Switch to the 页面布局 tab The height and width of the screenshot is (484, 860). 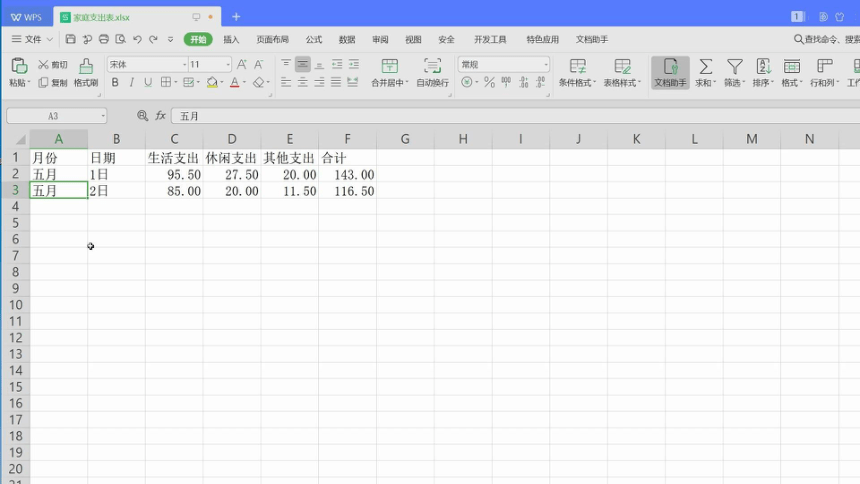[272, 40]
